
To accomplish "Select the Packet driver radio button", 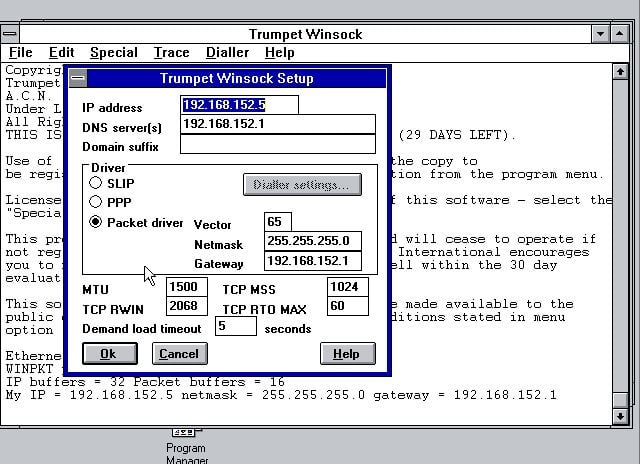I will (x=96, y=222).
